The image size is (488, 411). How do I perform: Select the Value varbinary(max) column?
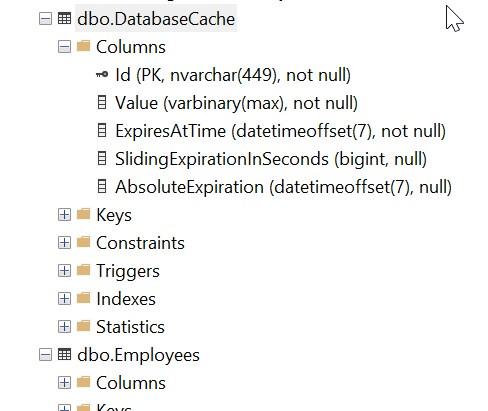[236, 103]
